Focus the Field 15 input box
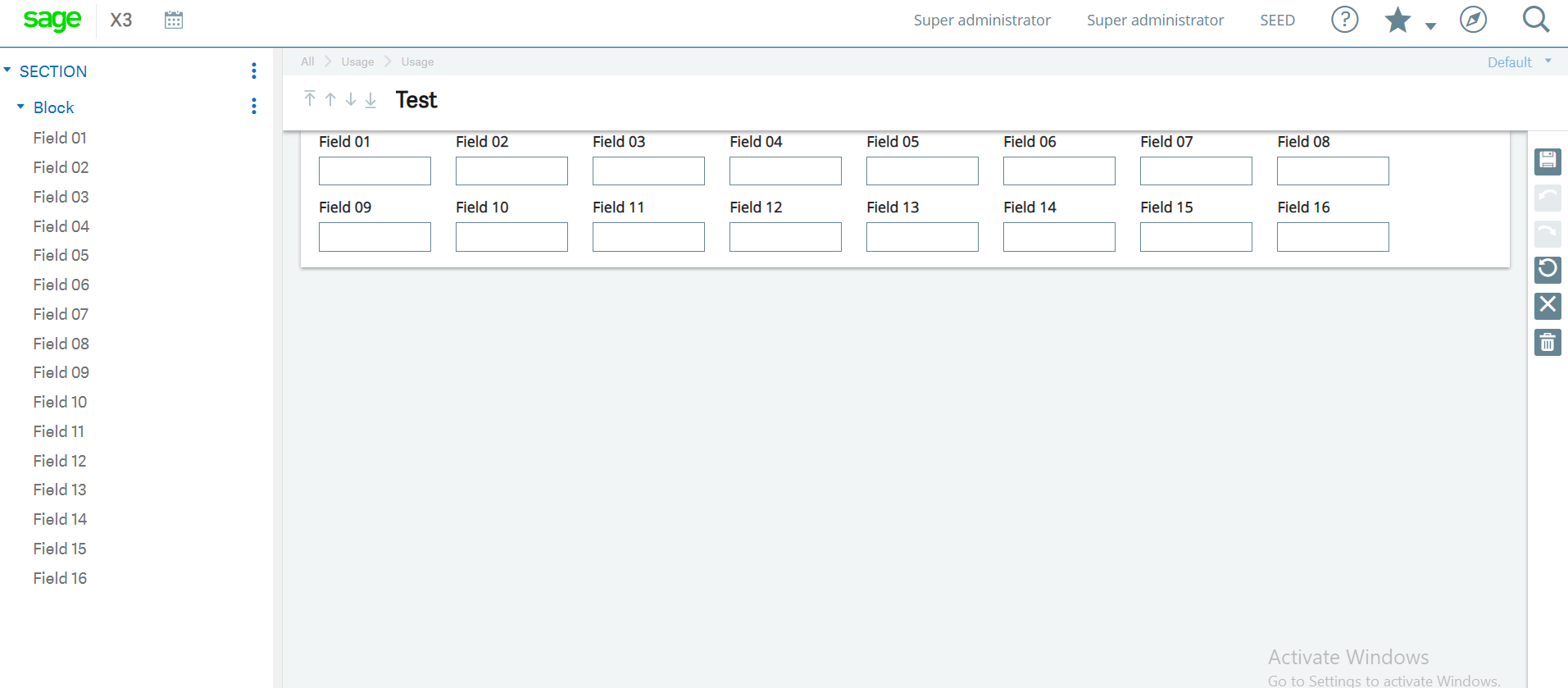 click(x=1196, y=237)
